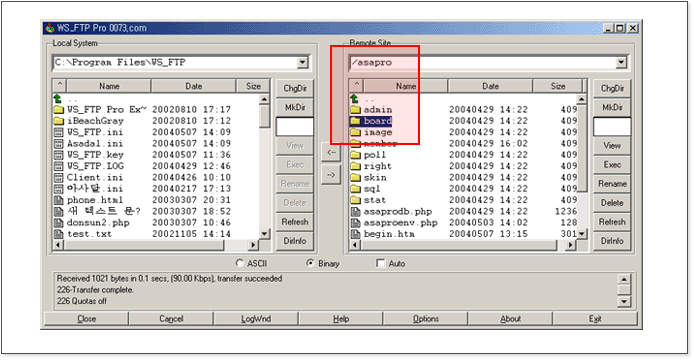Select the ASCII transfer mode radio button
This screenshot has width=694, height=360.
(239, 263)
